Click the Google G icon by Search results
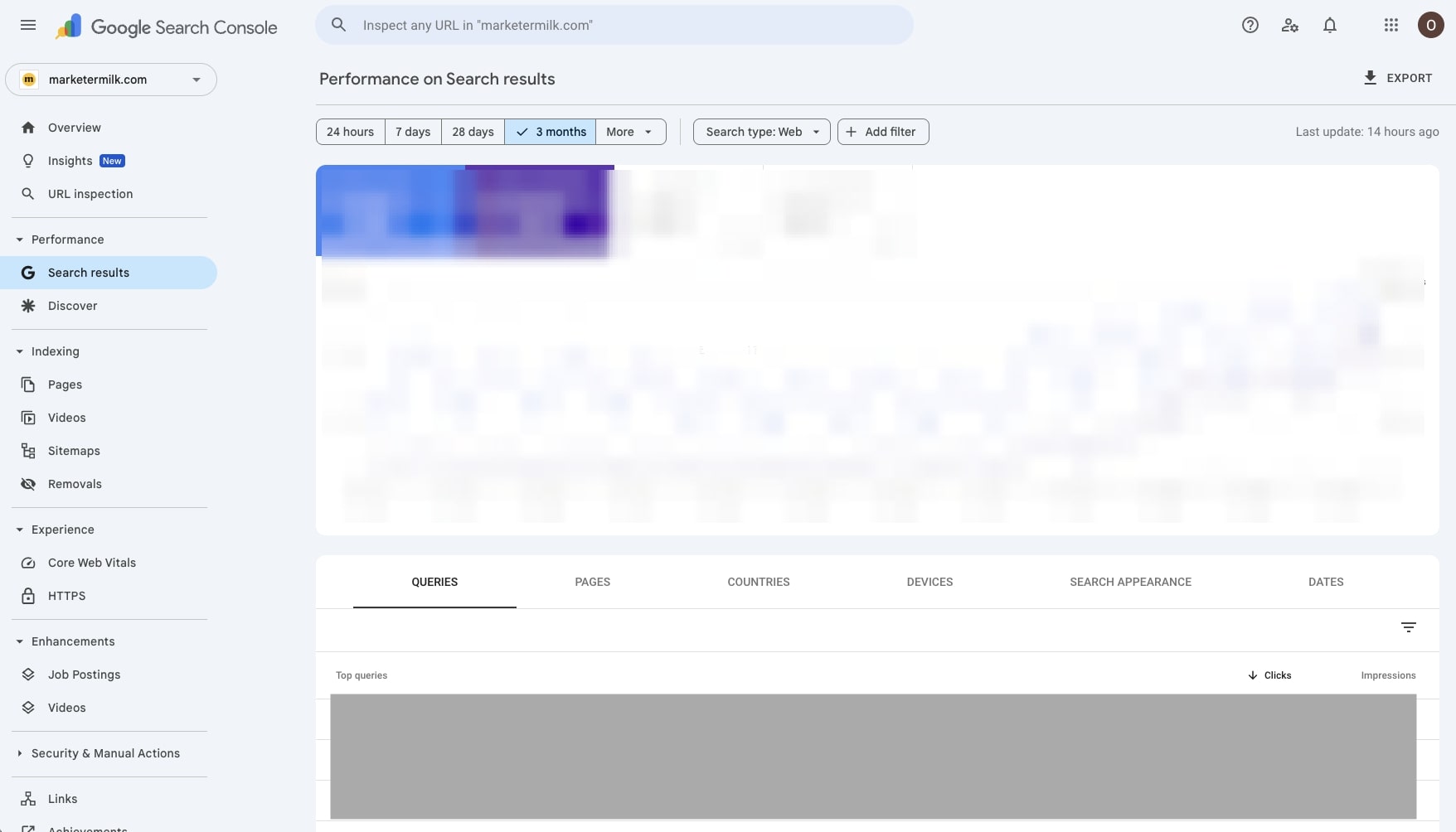This screenshot has height=832, width=1456. pyautogui.click(x=28, y=273)
